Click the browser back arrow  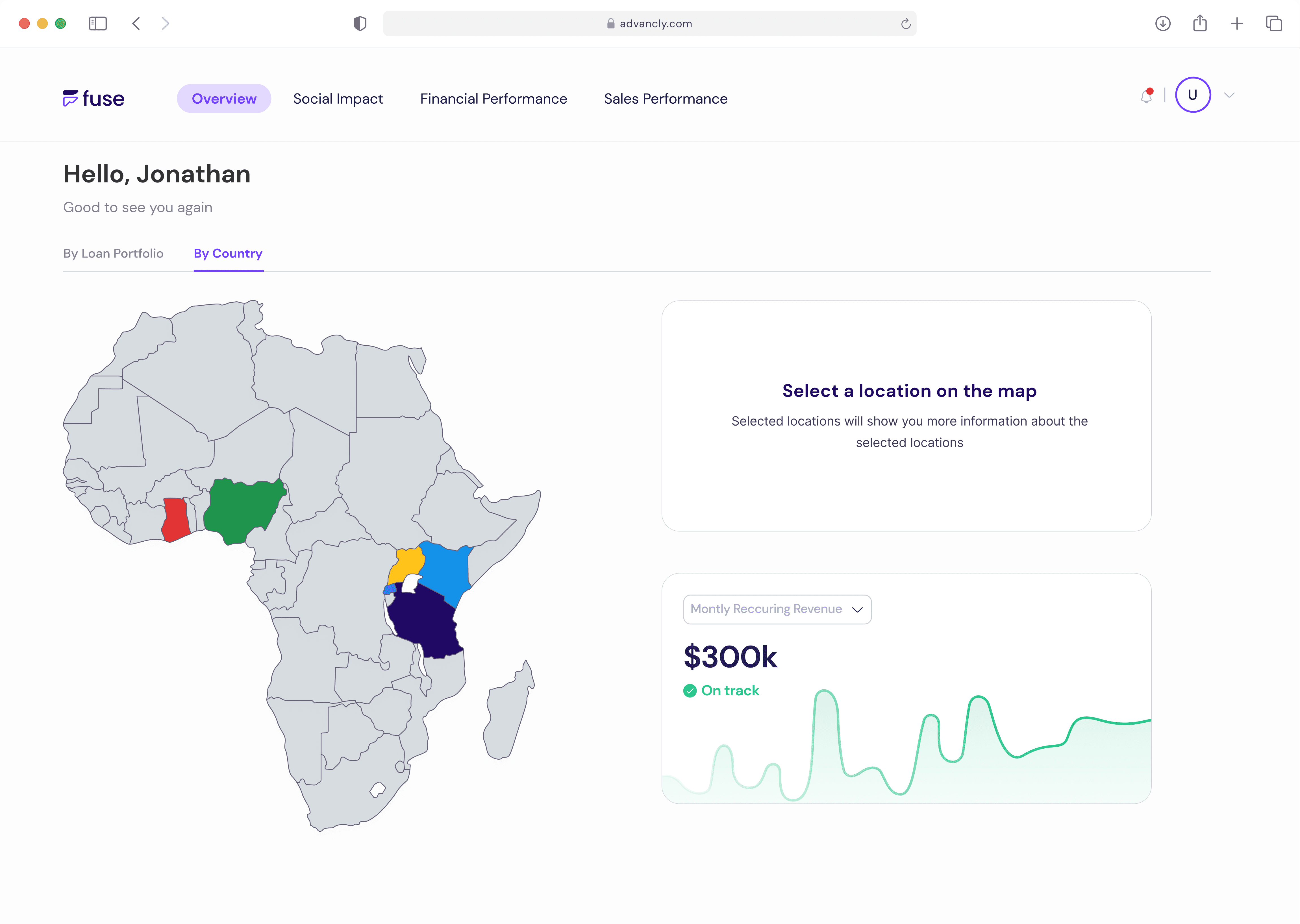point(136,23)
